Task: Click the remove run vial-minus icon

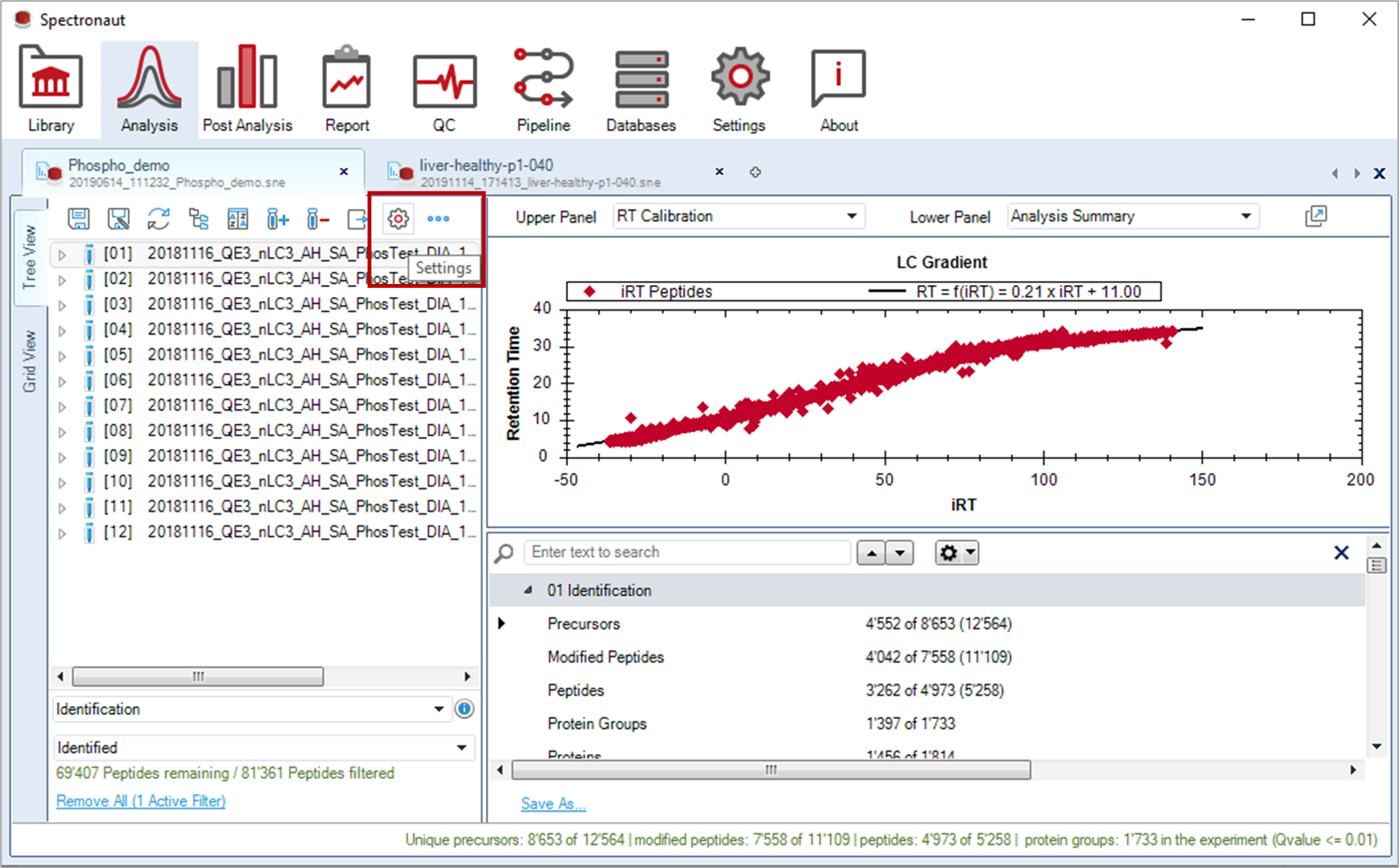Action: tap(318, 219)
